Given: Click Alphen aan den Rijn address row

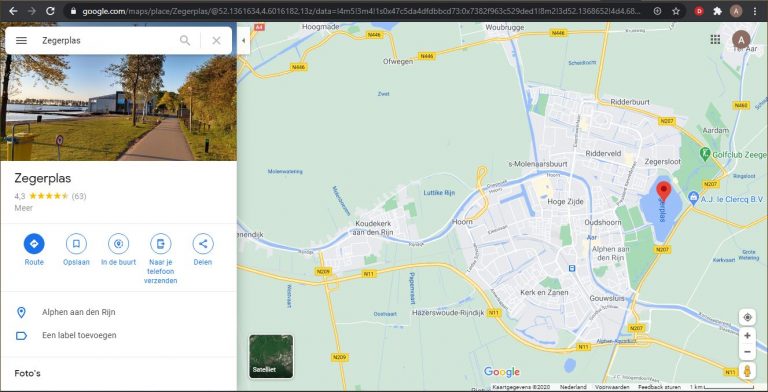Looking at the screenshot, I should pyautogui.click(x=119, y=312).
